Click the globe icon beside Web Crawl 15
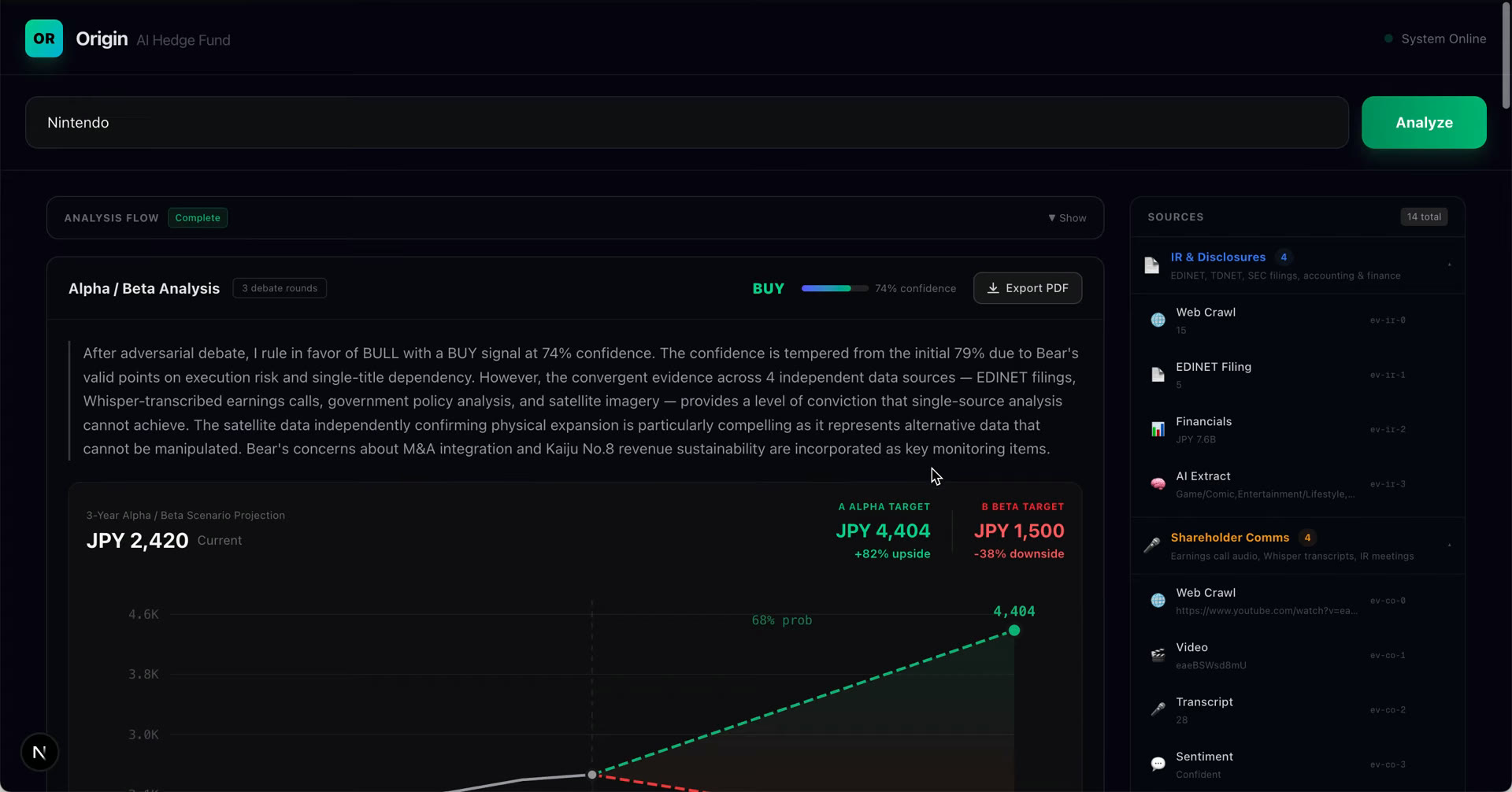This screenshot has height=792, width=1512. [x=1158, y=320]
